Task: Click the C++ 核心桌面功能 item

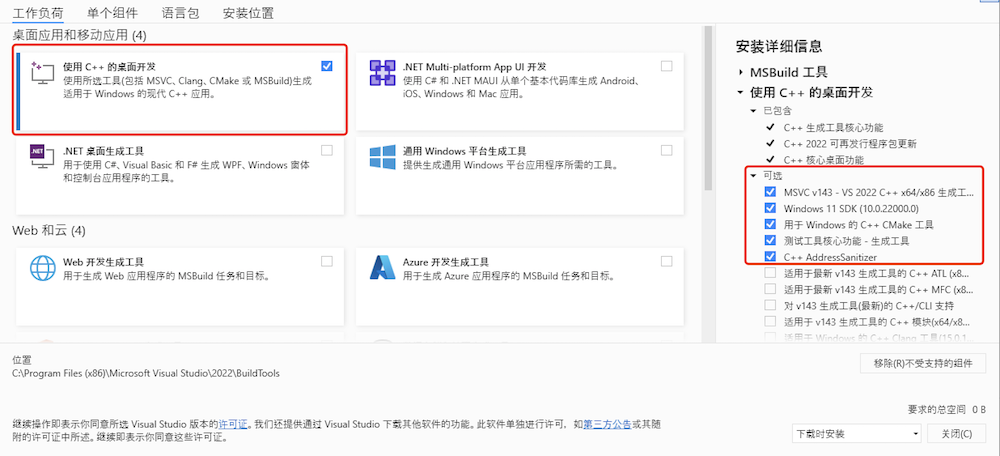Action: (825, 159)
